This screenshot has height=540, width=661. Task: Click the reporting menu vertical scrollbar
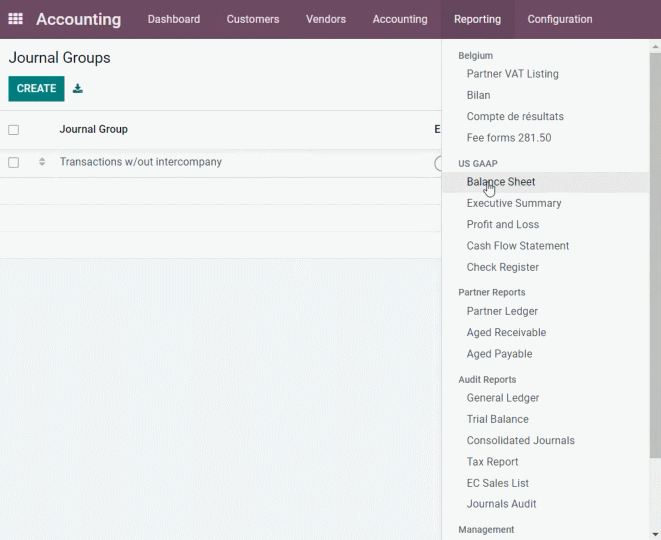(655, 255)
